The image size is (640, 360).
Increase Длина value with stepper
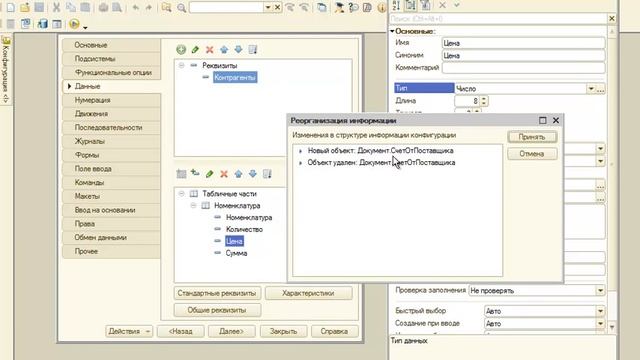click(x=484, y=98)
